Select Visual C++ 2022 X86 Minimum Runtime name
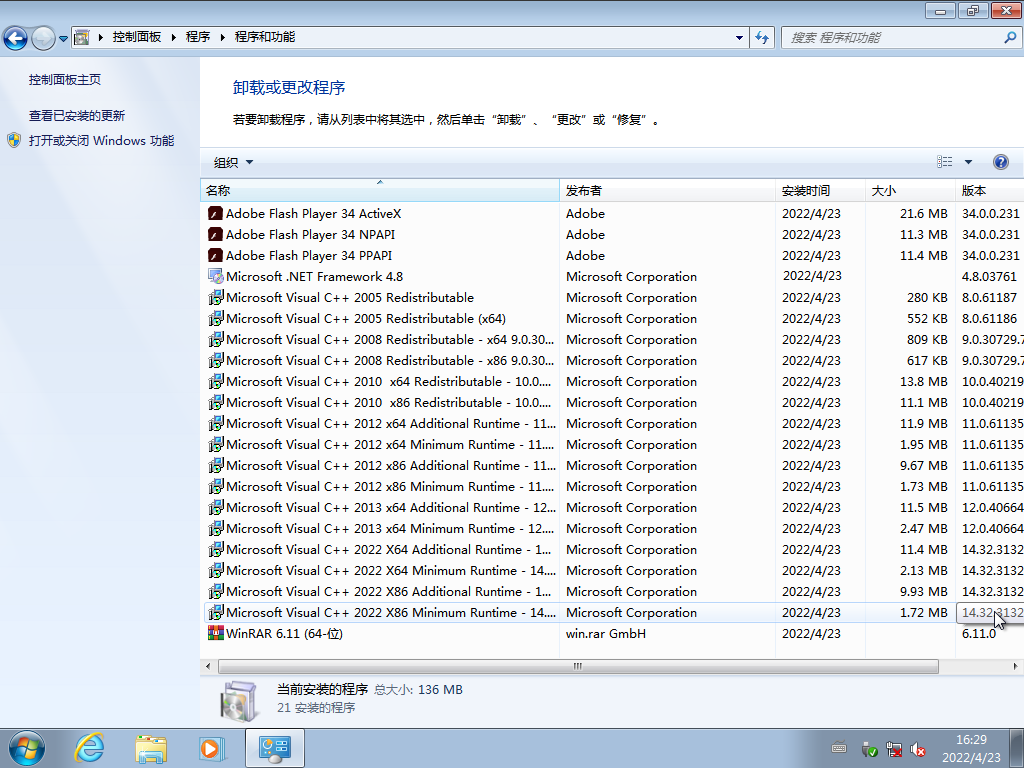This screenshot has height=768, width=1024. pyautogui.click(x=391, y=613)
